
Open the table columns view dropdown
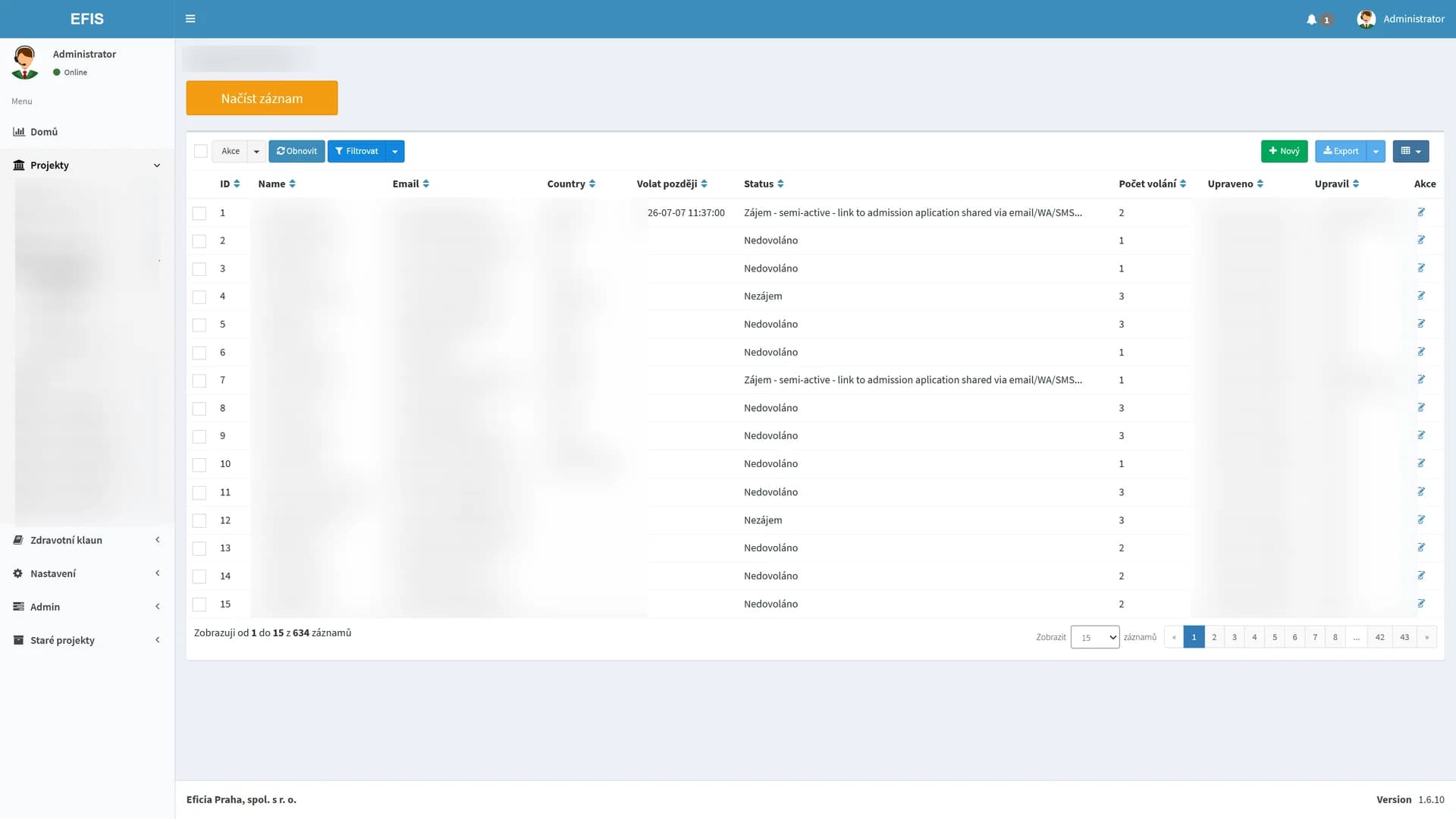[1410, 152]
